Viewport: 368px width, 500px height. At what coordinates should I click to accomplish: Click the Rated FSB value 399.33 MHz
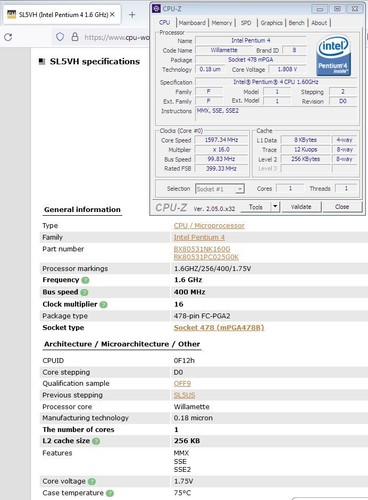coord(221,169)
